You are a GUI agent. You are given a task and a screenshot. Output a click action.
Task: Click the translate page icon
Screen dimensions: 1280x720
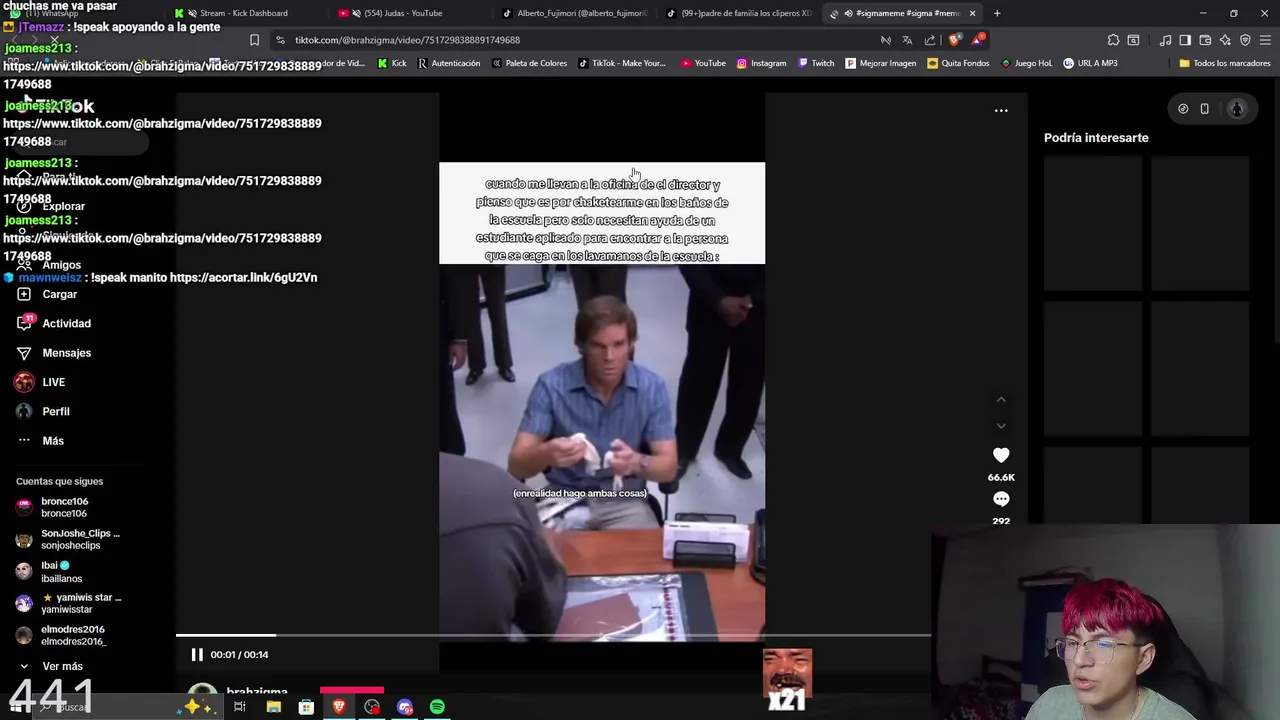tap(907, 40)
